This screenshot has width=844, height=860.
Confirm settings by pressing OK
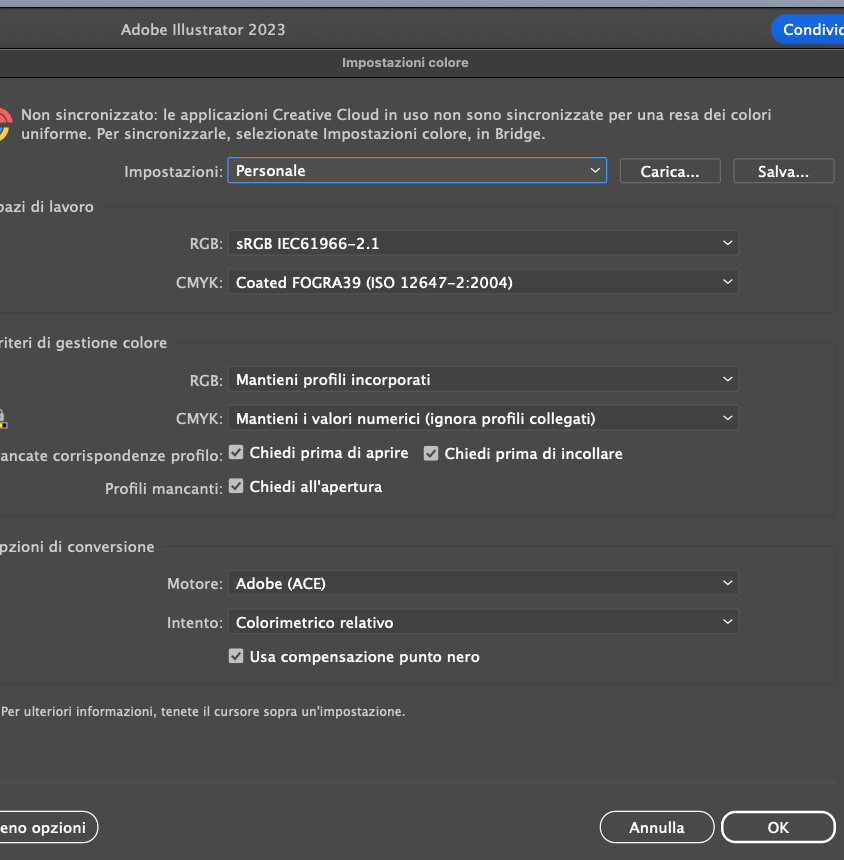click(x=778, y=827)
